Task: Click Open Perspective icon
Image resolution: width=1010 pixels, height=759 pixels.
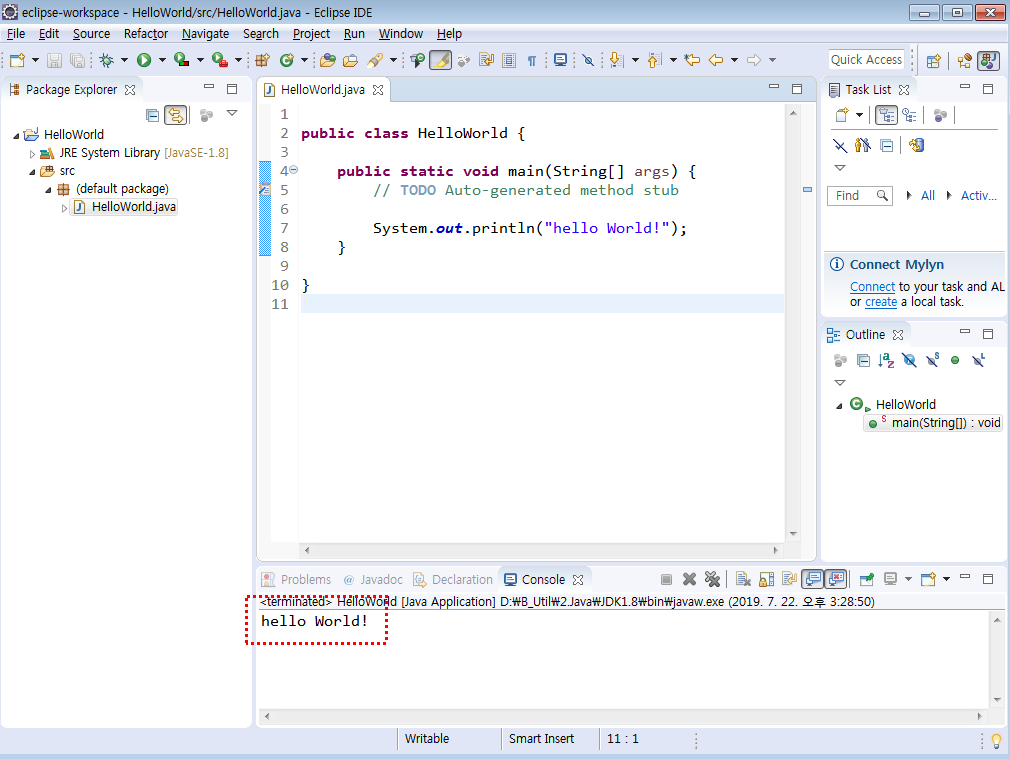Action: click(933, 61)
